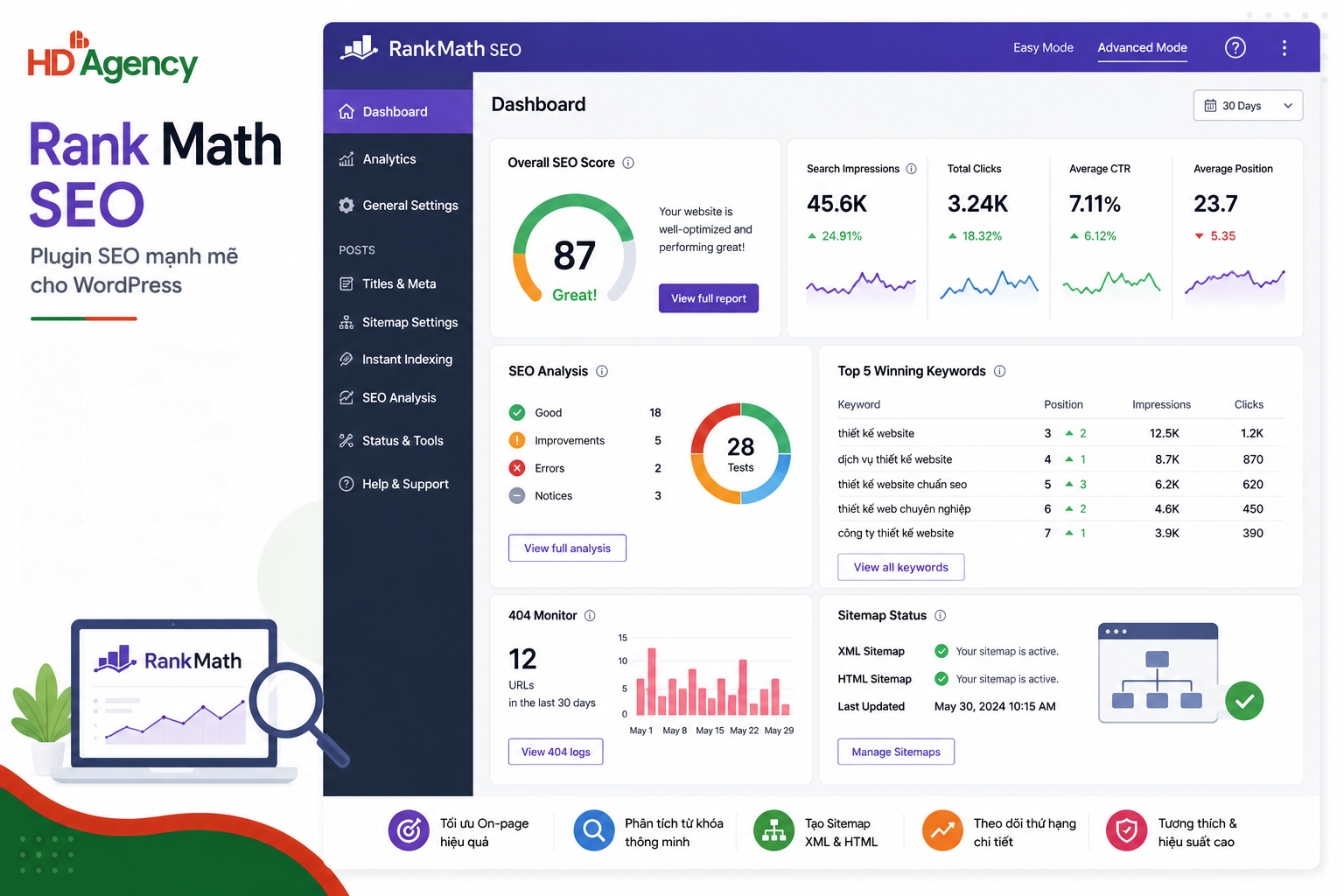Viewport: 1344px width, 896px height.
Task: Switch to Easy Mode
Action: point(1043,47)
